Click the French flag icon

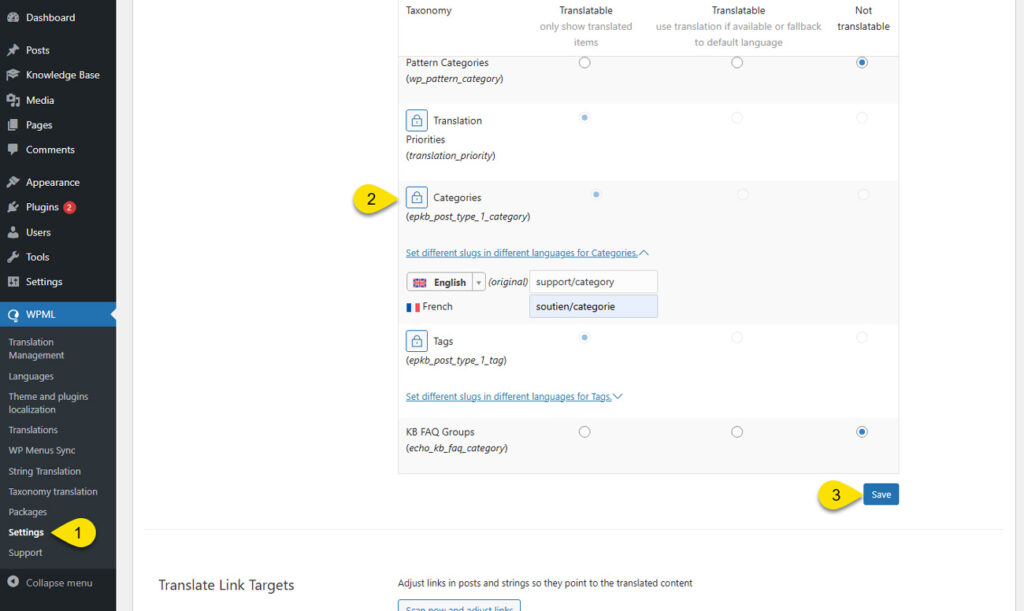click(x=413, y=307)
